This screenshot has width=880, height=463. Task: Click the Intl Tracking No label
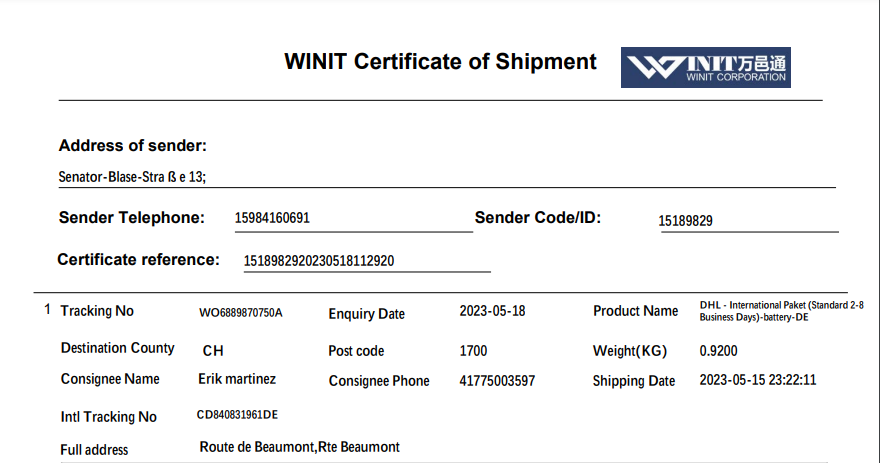point(108,417)
